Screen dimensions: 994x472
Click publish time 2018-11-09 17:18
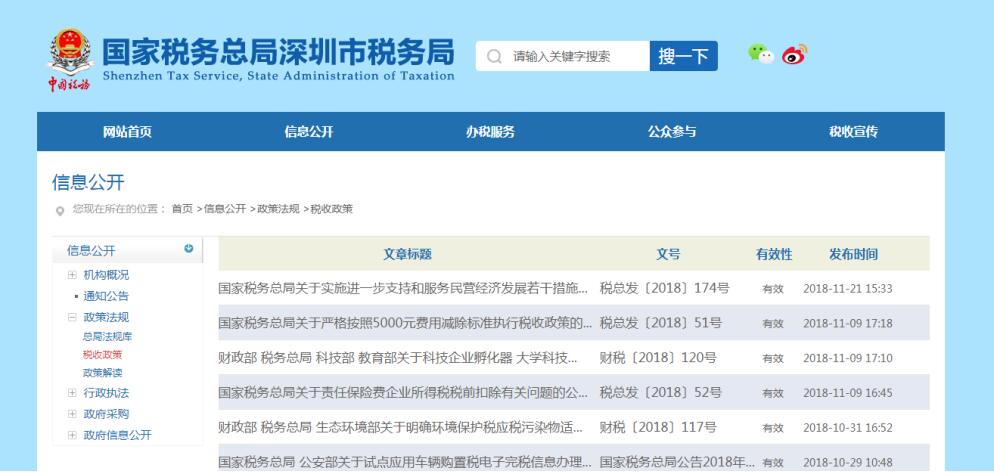848,323
